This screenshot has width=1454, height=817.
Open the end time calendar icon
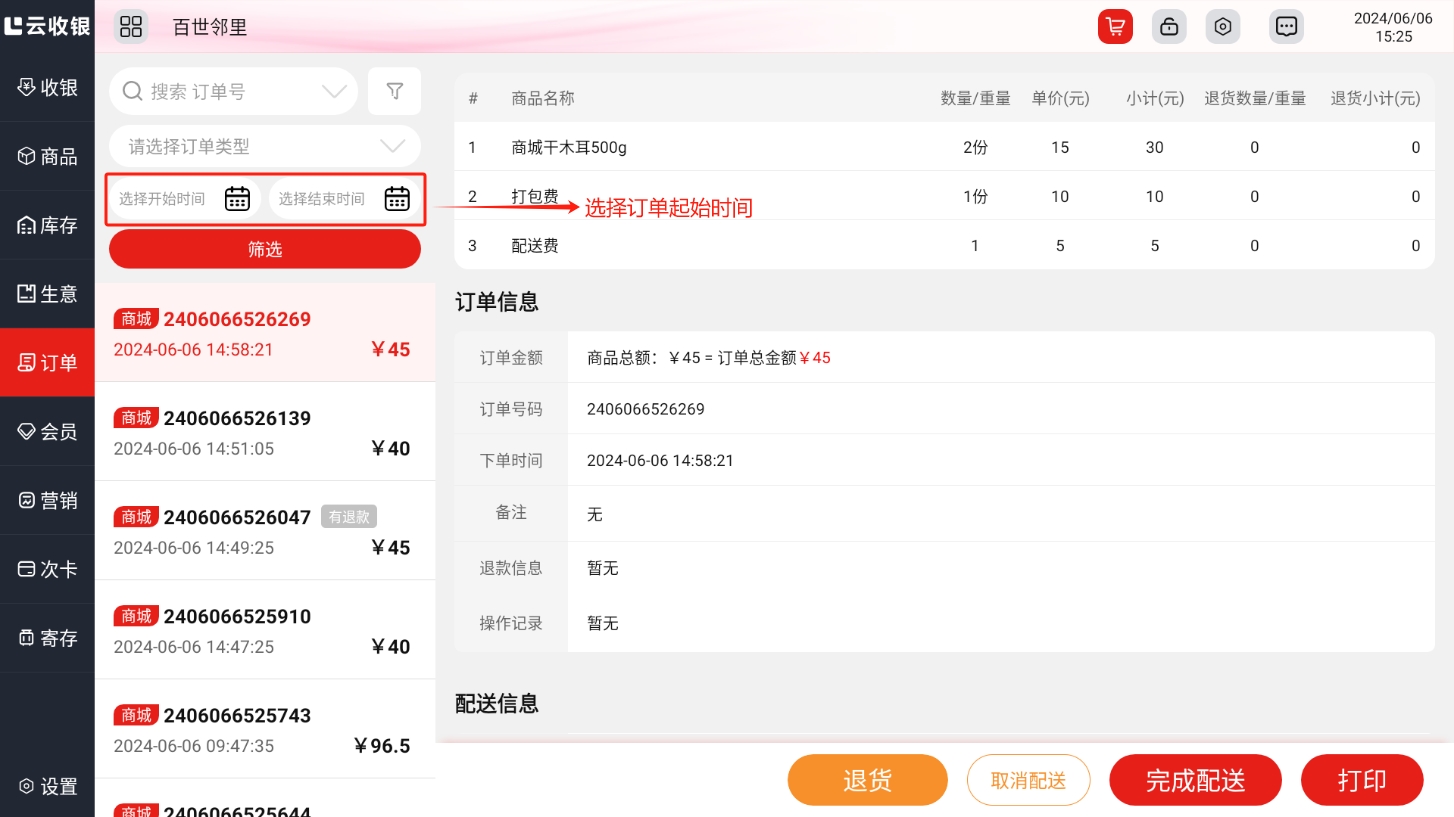397,199
